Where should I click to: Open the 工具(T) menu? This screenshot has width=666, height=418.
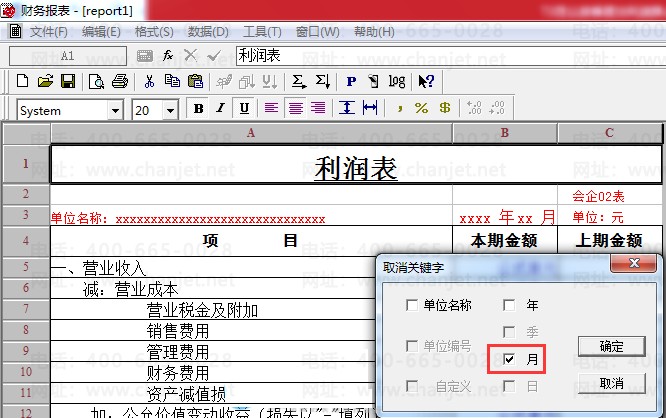point(262,31)
